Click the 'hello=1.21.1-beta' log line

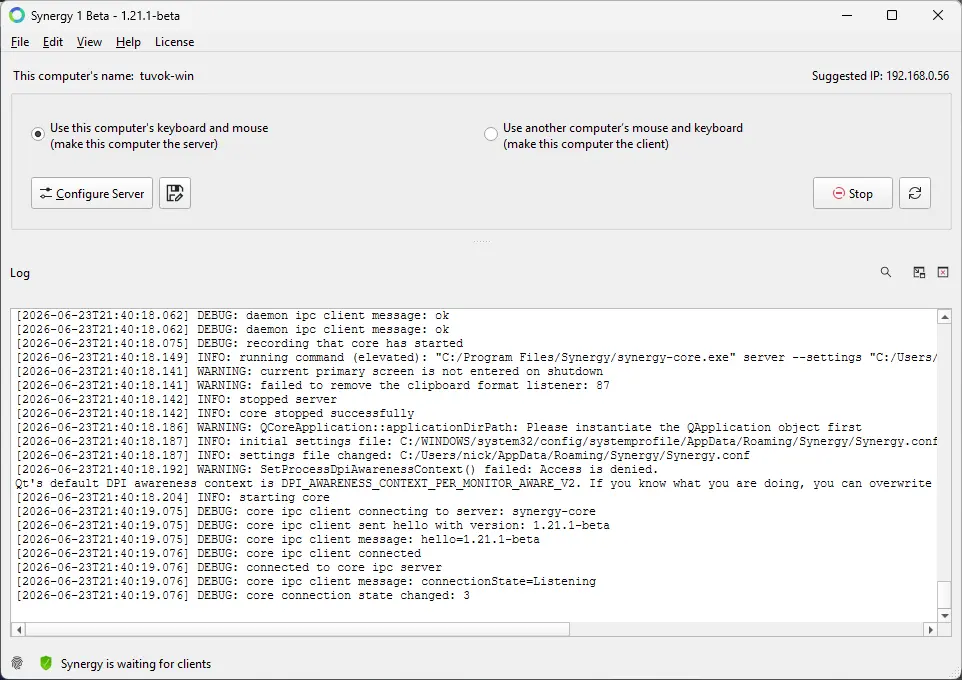tap(277, 539)
